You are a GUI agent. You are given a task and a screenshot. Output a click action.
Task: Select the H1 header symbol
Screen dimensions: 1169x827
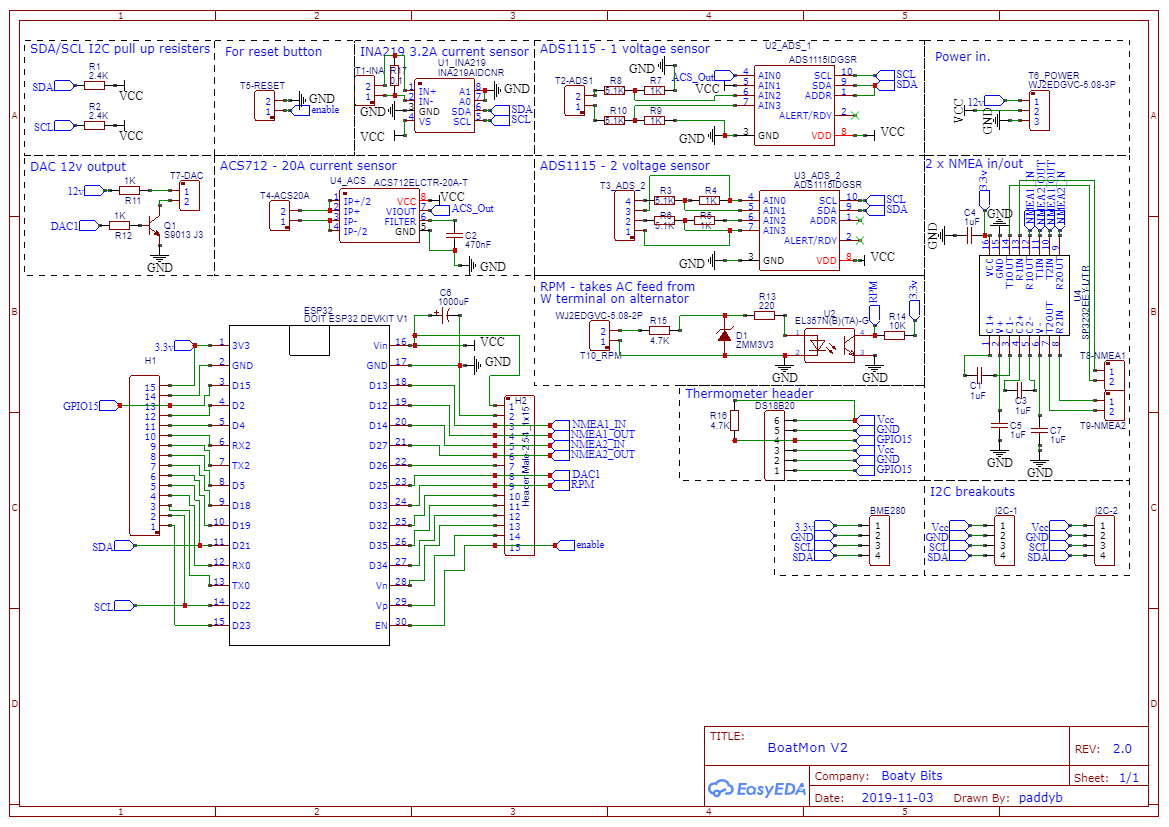(145, 456)
